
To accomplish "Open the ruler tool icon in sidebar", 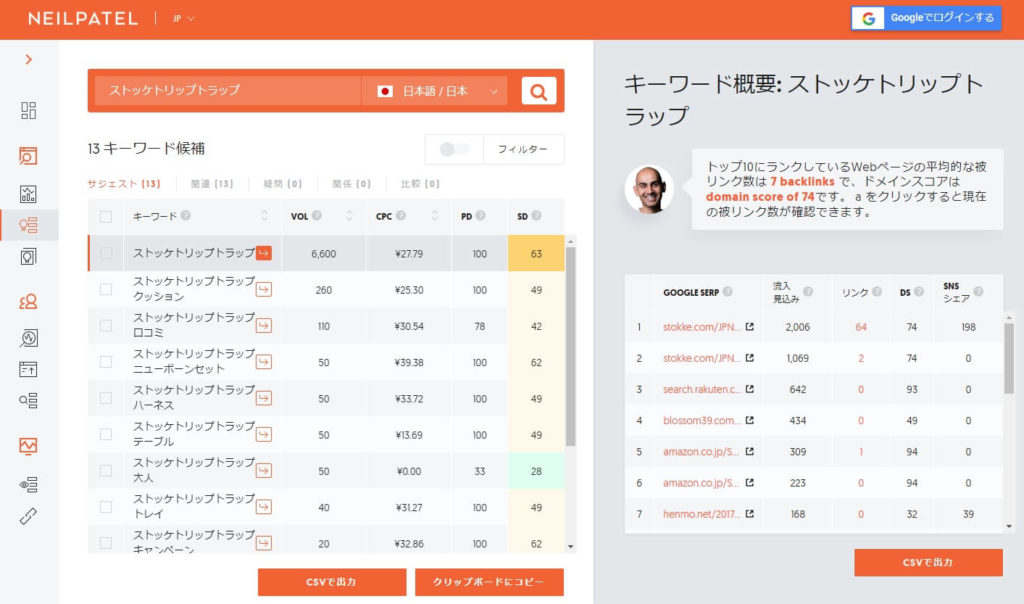I will (28, 516).
